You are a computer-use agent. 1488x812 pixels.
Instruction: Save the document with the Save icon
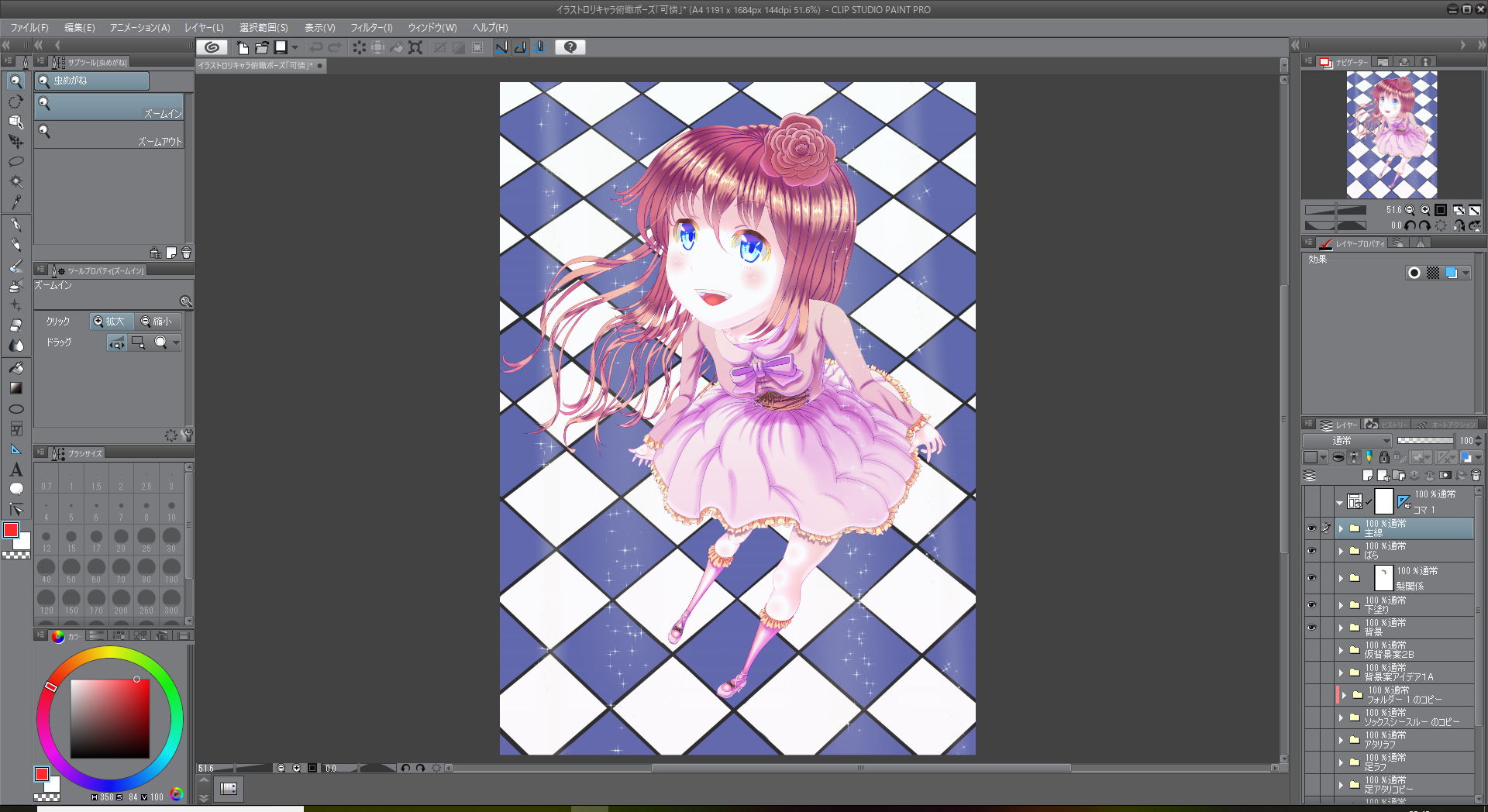pyautogui.click(x=281, y=47)
